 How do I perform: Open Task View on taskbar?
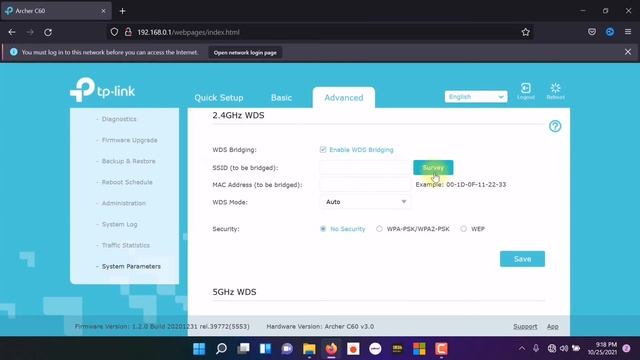coord(243,349)
